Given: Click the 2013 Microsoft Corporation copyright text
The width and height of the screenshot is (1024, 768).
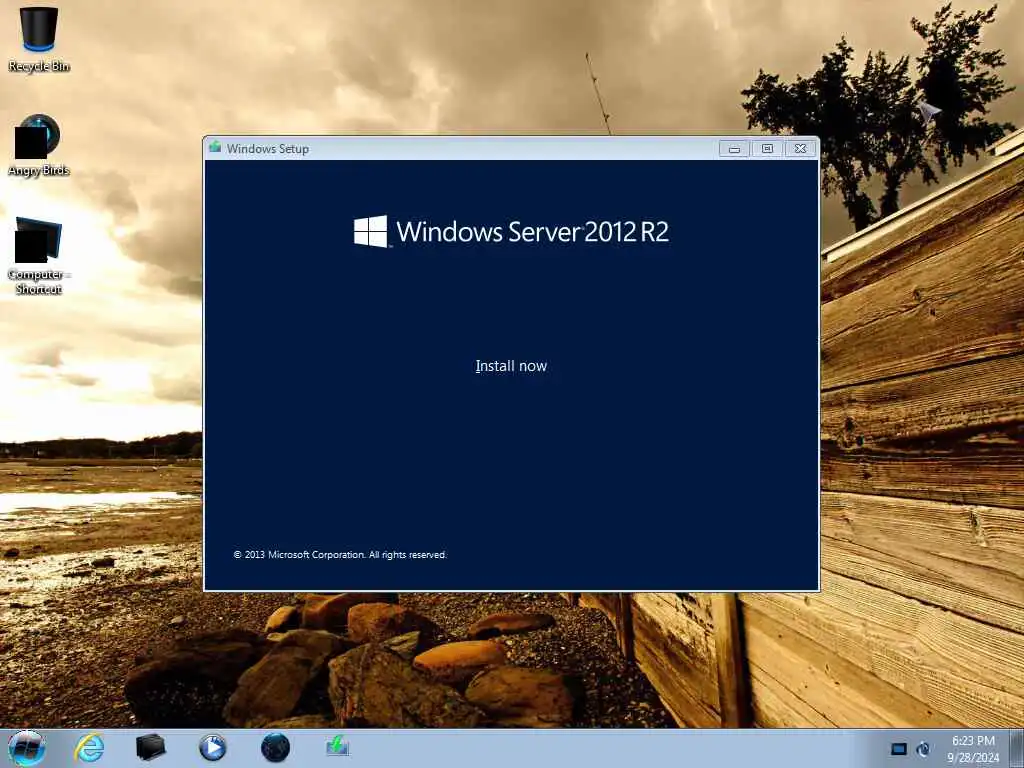Looking at the screenshot, I should pyautogui.click(x=340, y=554).
